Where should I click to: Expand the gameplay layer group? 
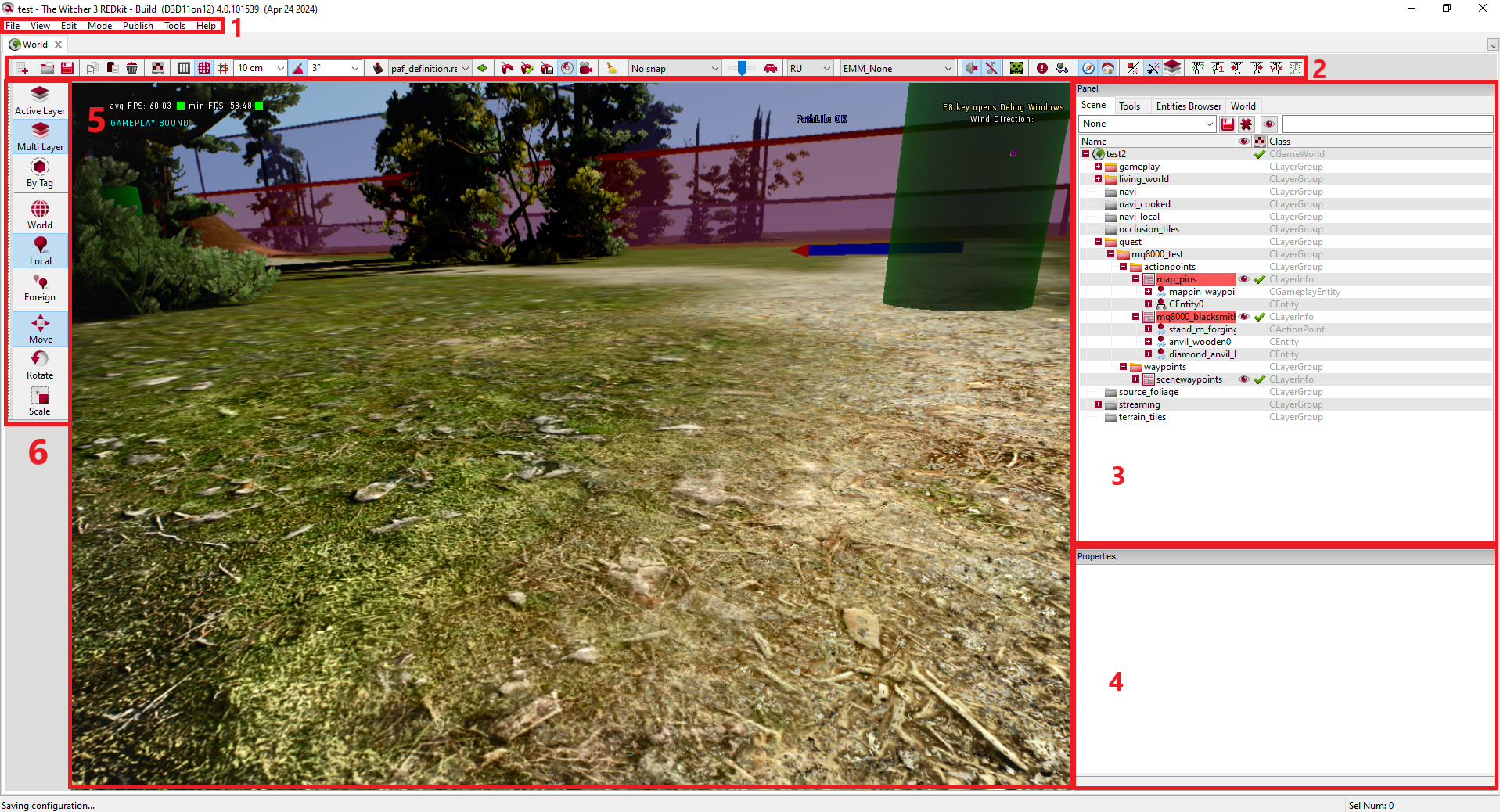[1098, 167]
